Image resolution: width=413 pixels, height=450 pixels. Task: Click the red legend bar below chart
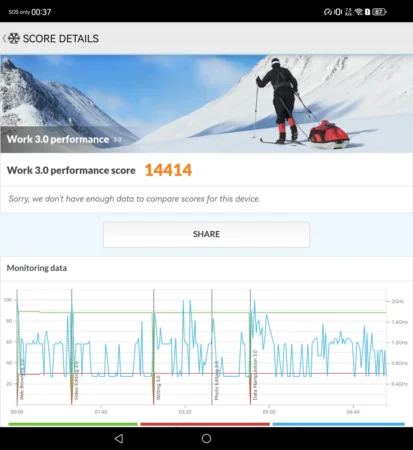[205, 424]
